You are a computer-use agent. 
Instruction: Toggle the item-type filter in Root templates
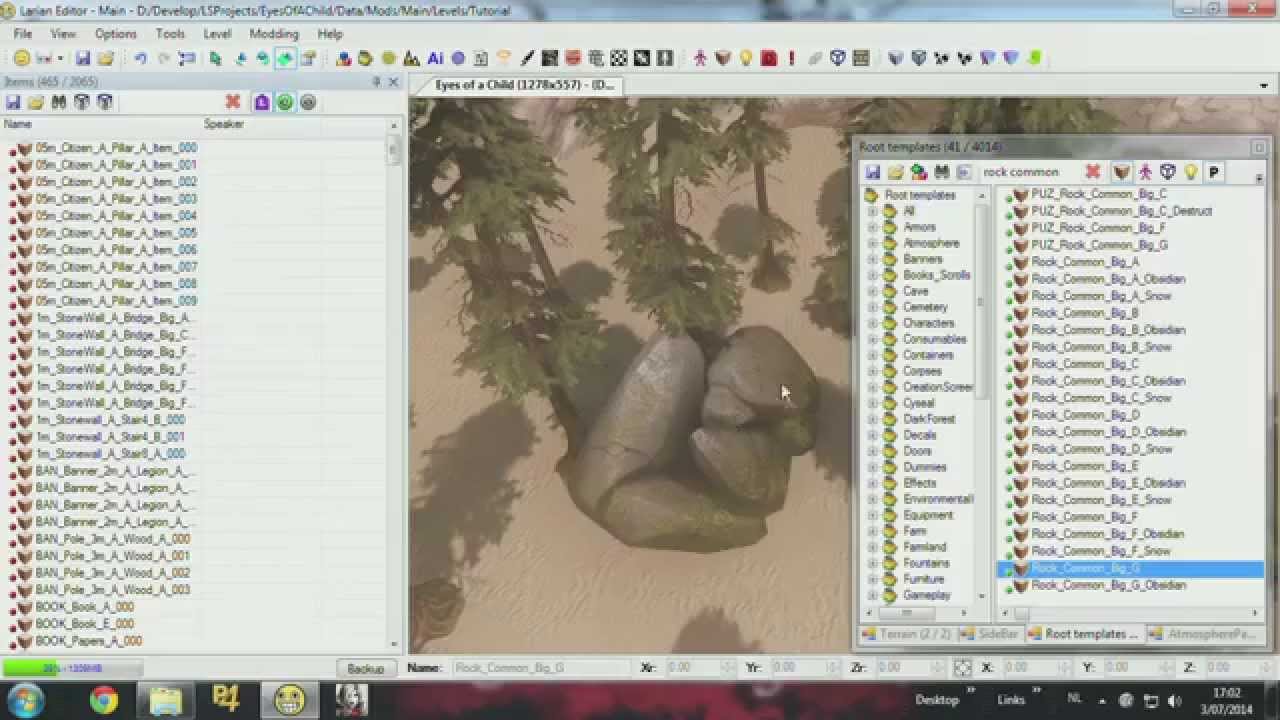pyautogui.click(x=1122, y=172)
